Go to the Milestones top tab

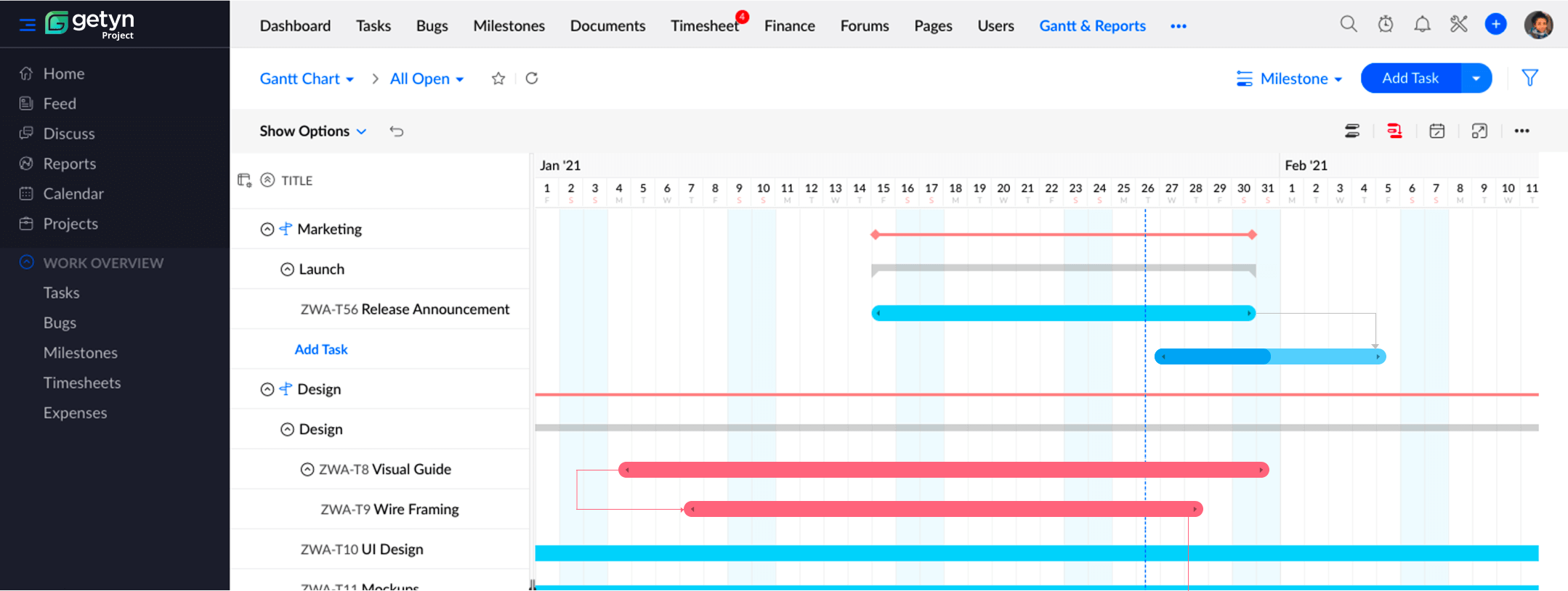[x=509, y=25]
